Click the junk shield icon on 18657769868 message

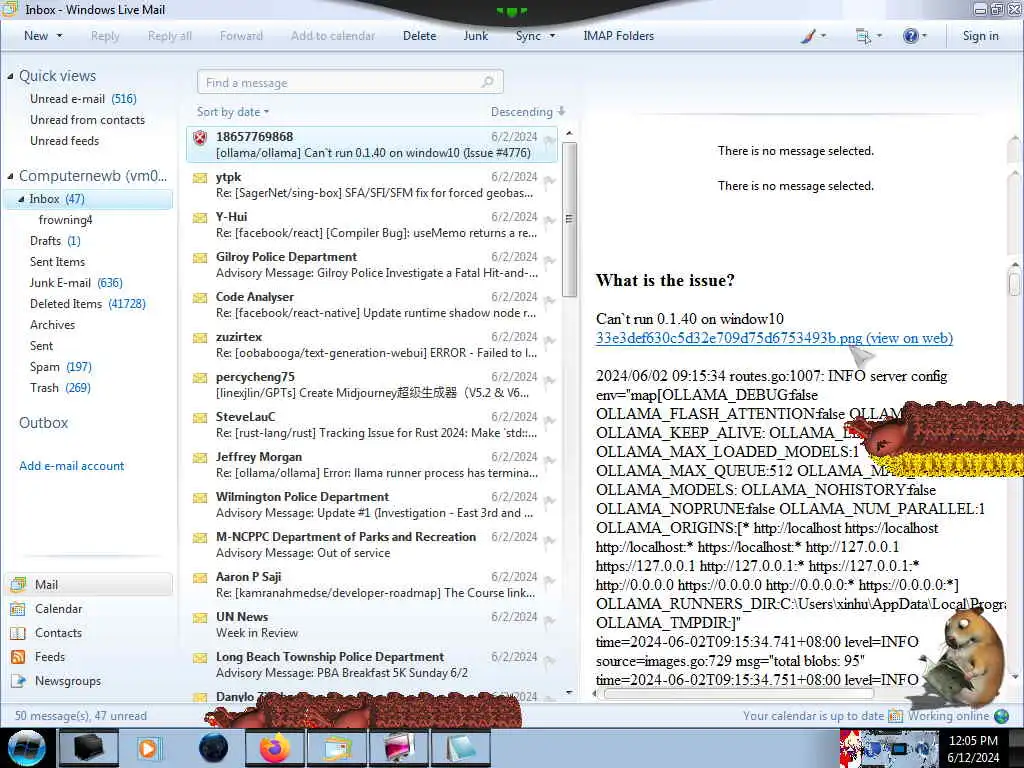[200, 137]
